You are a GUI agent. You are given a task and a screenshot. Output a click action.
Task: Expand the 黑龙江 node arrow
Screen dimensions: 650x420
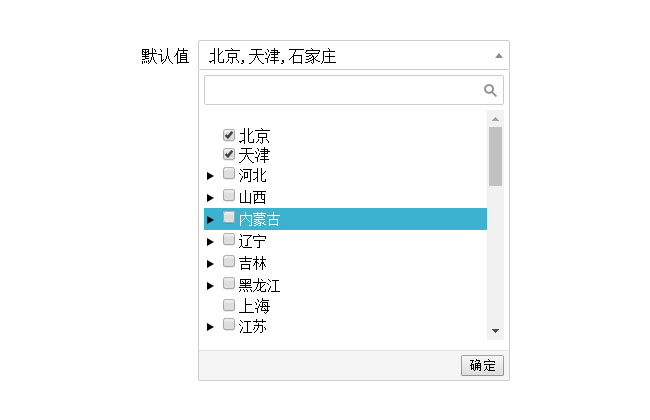click(210, 286)
